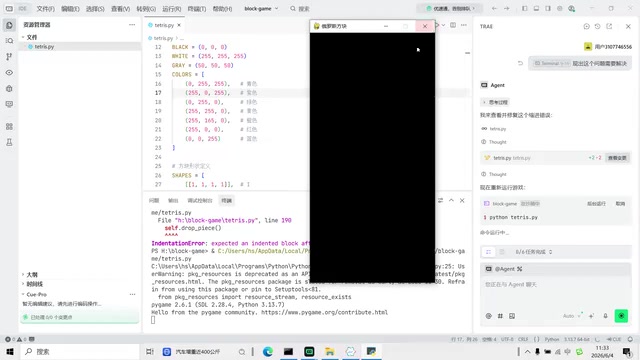Open Source Control view in activity bar
The height and width of the screenshot is (360, 640).
tap(9, 57)
